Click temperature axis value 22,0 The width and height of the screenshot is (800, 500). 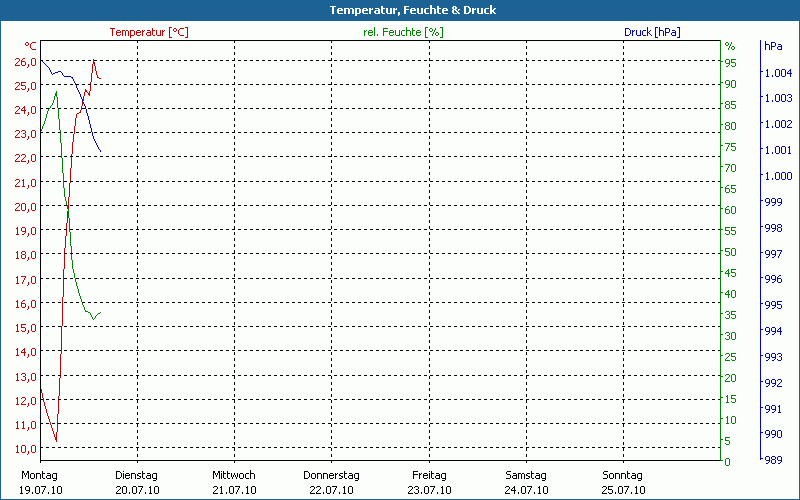point(26,158)
